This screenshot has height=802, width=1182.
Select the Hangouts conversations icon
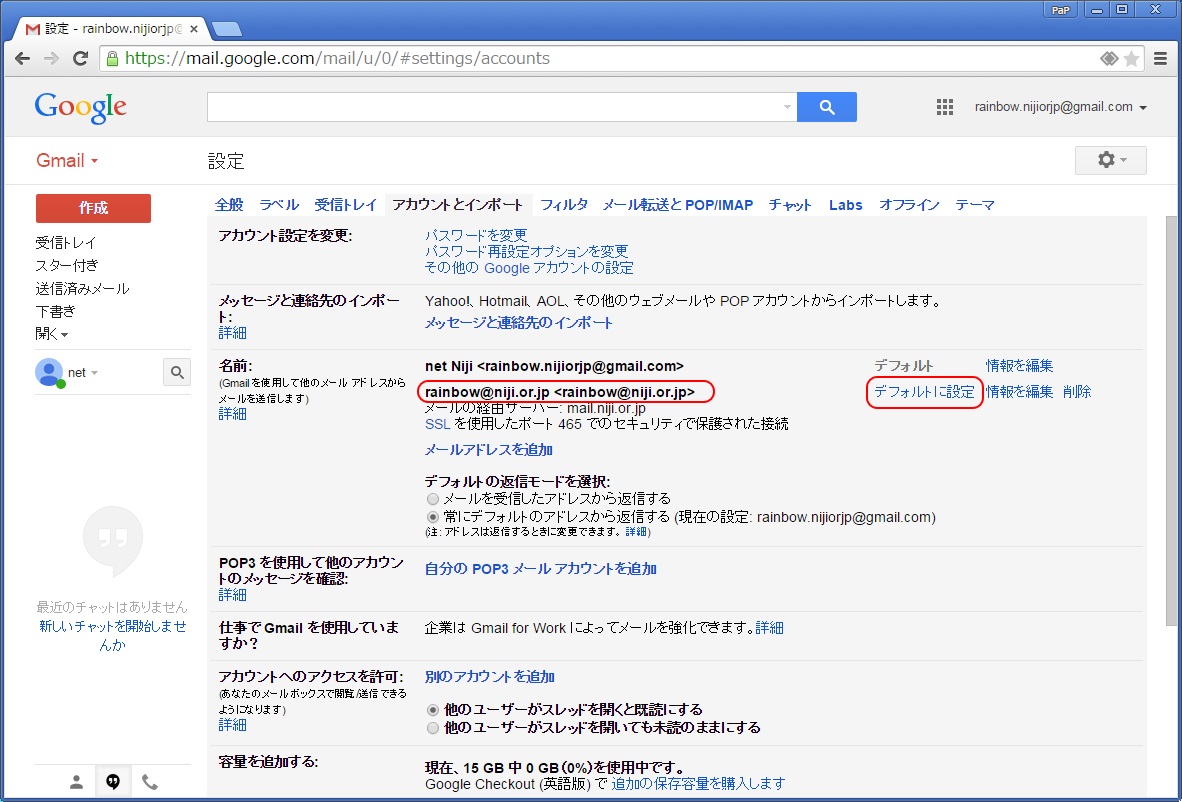pyautogui.click(x=113, y=782)
